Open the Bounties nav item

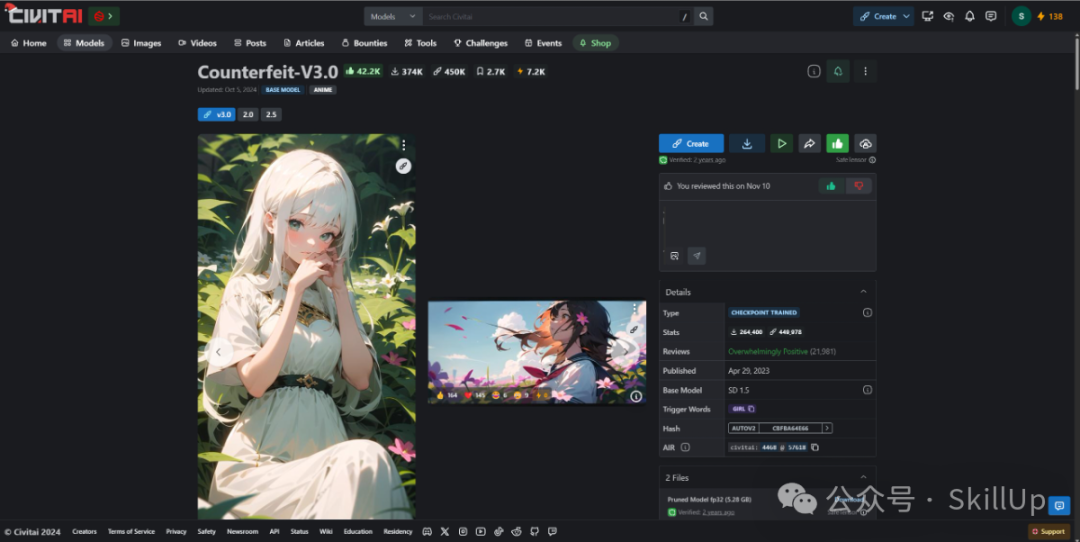pos(364,43)
